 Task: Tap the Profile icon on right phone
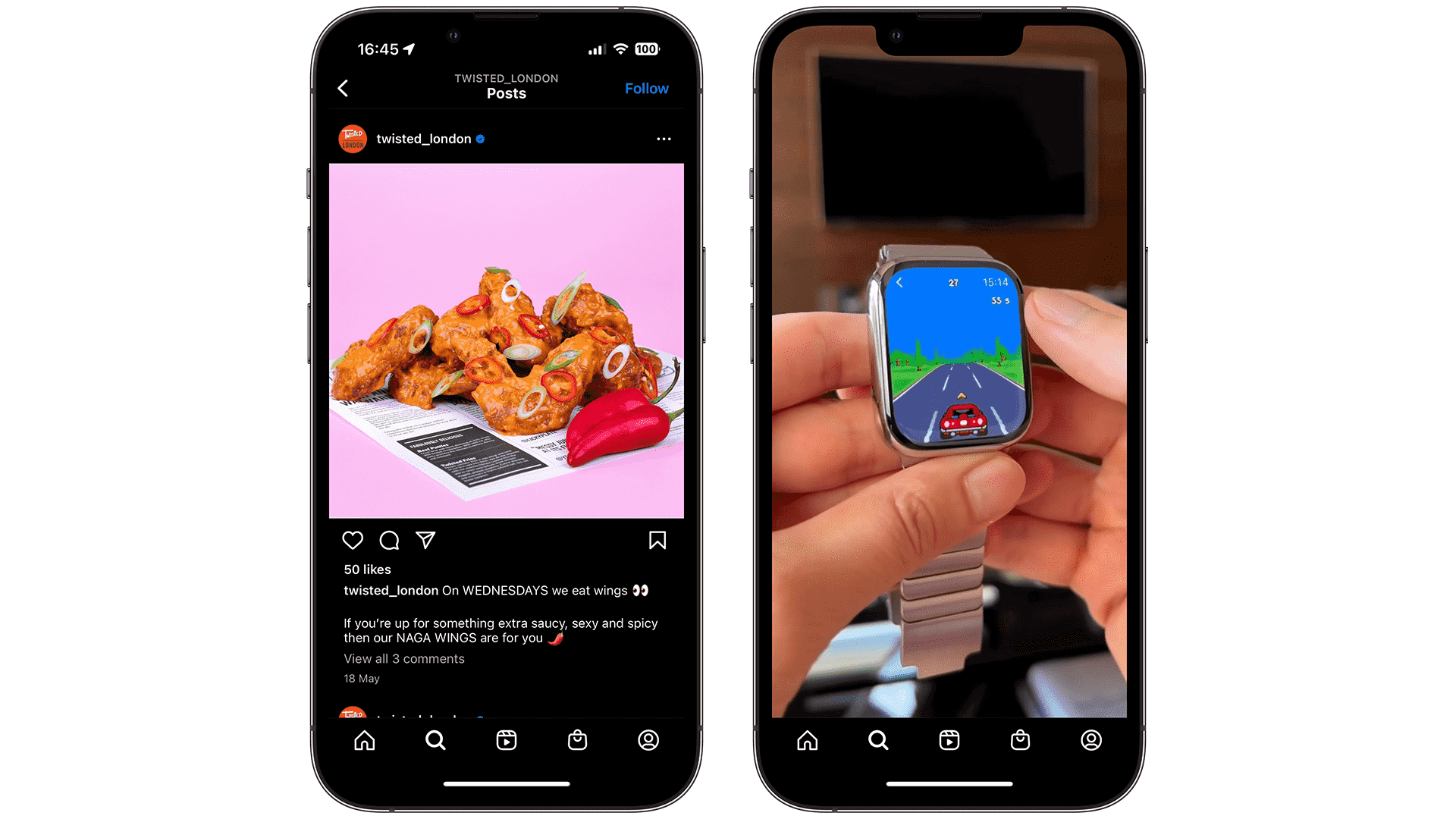[x=1091, y=740]
